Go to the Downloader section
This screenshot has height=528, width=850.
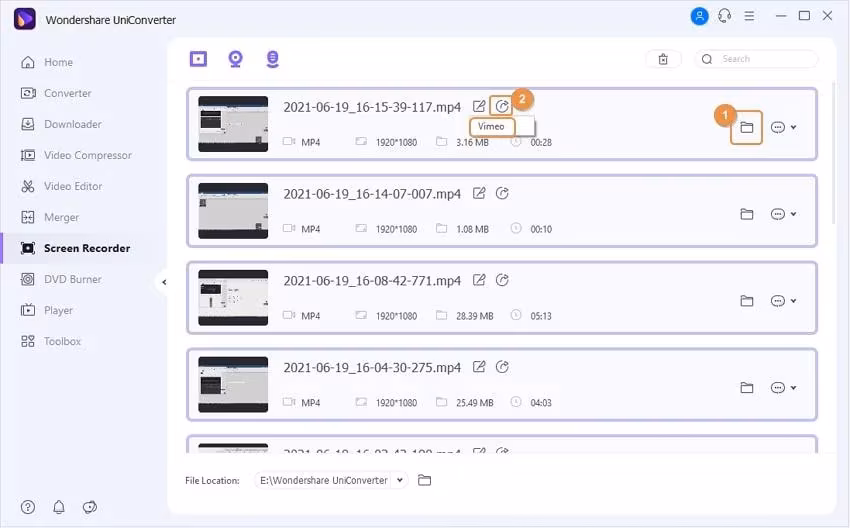pyautogui.click(x=61, y=124)
